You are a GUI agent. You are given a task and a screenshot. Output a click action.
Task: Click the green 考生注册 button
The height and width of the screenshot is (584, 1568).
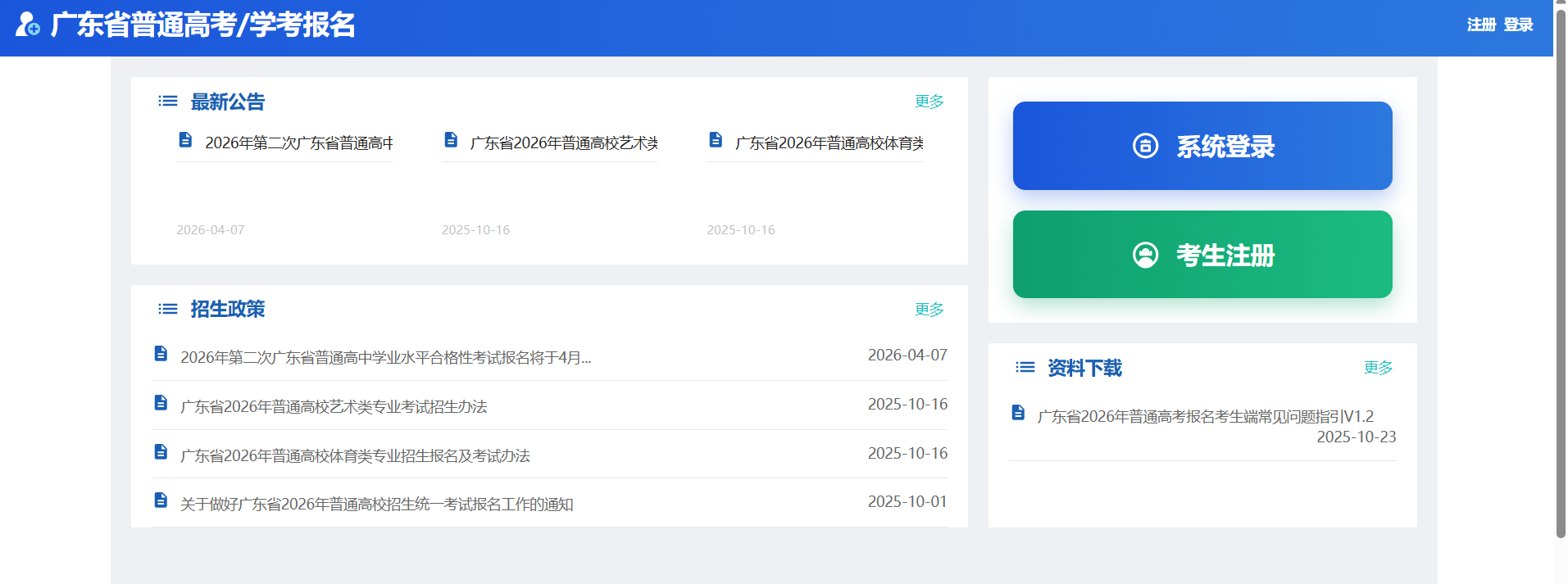pos(1202,255)
